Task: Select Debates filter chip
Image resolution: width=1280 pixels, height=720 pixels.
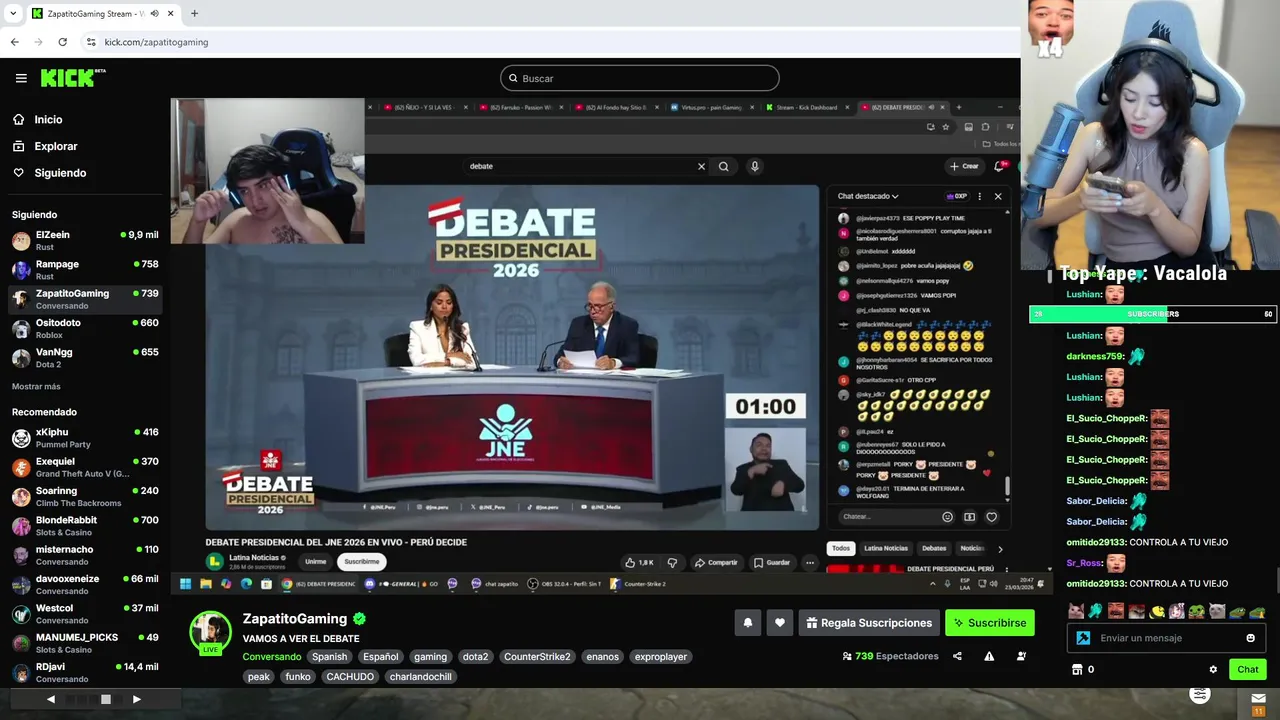Action: (x=934, y=548)
